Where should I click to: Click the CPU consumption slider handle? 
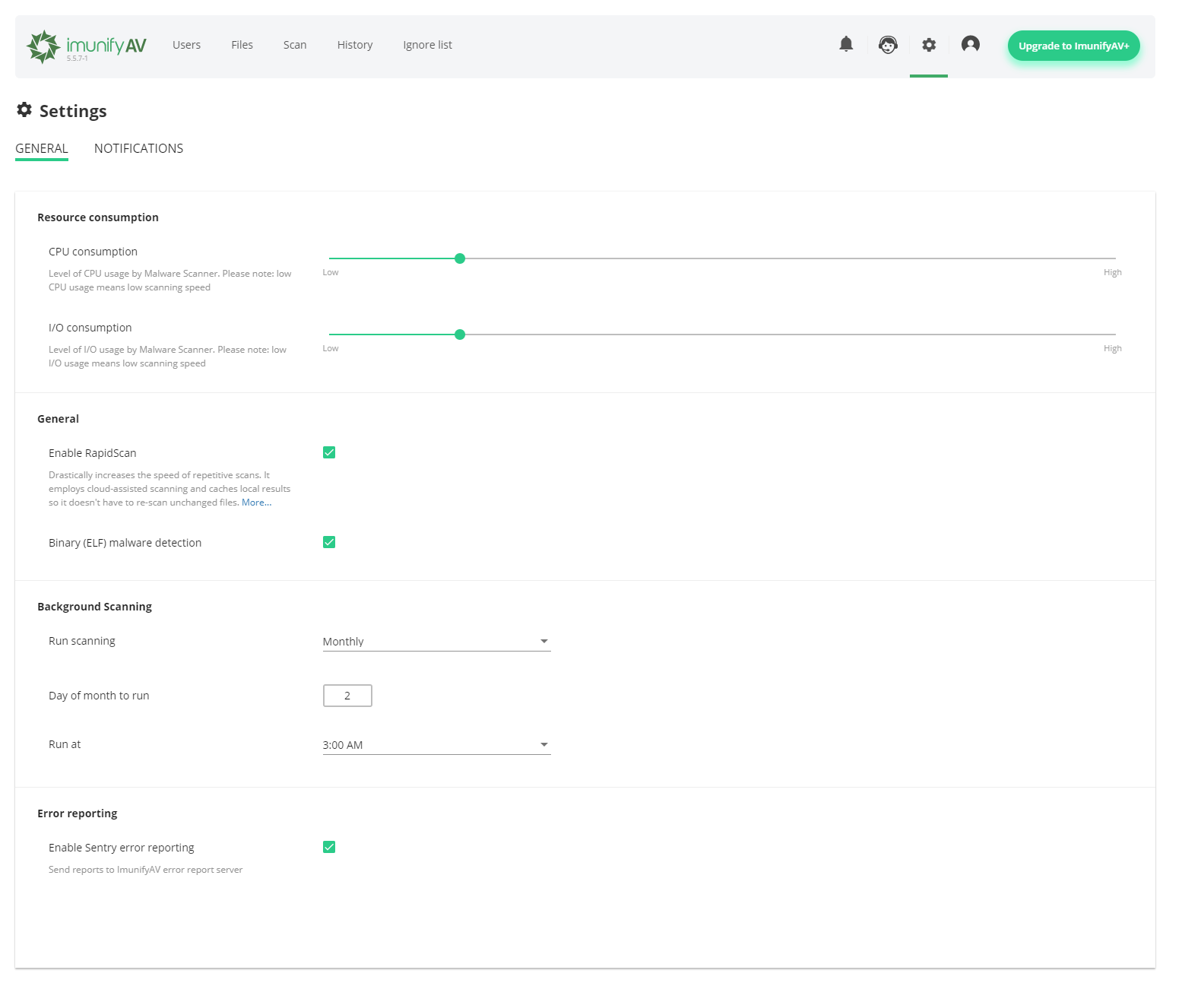pos(460,258)
